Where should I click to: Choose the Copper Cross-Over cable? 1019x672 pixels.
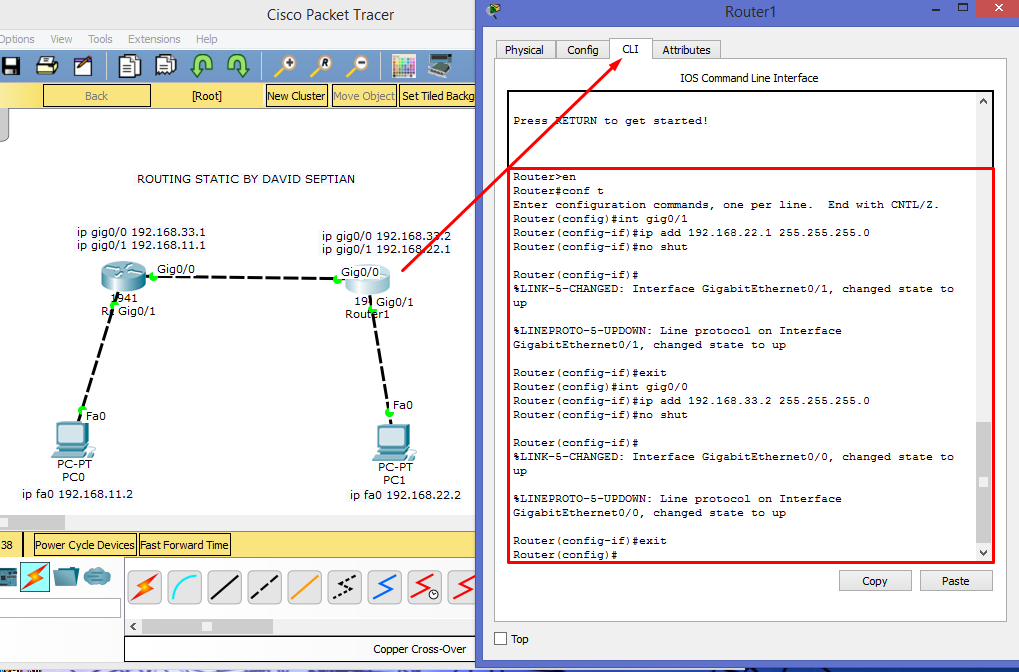264,587
